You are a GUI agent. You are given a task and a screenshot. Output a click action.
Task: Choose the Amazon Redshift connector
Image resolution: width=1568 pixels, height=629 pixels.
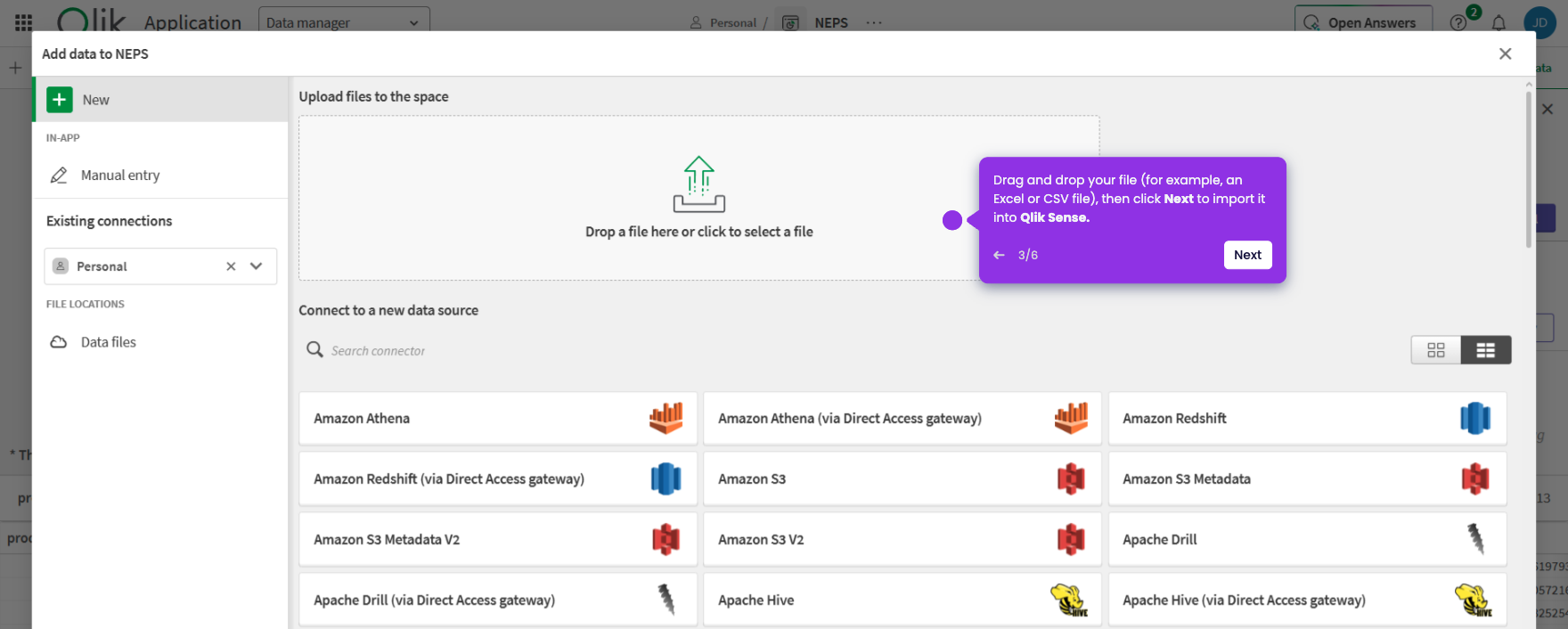pos(1307,418)
